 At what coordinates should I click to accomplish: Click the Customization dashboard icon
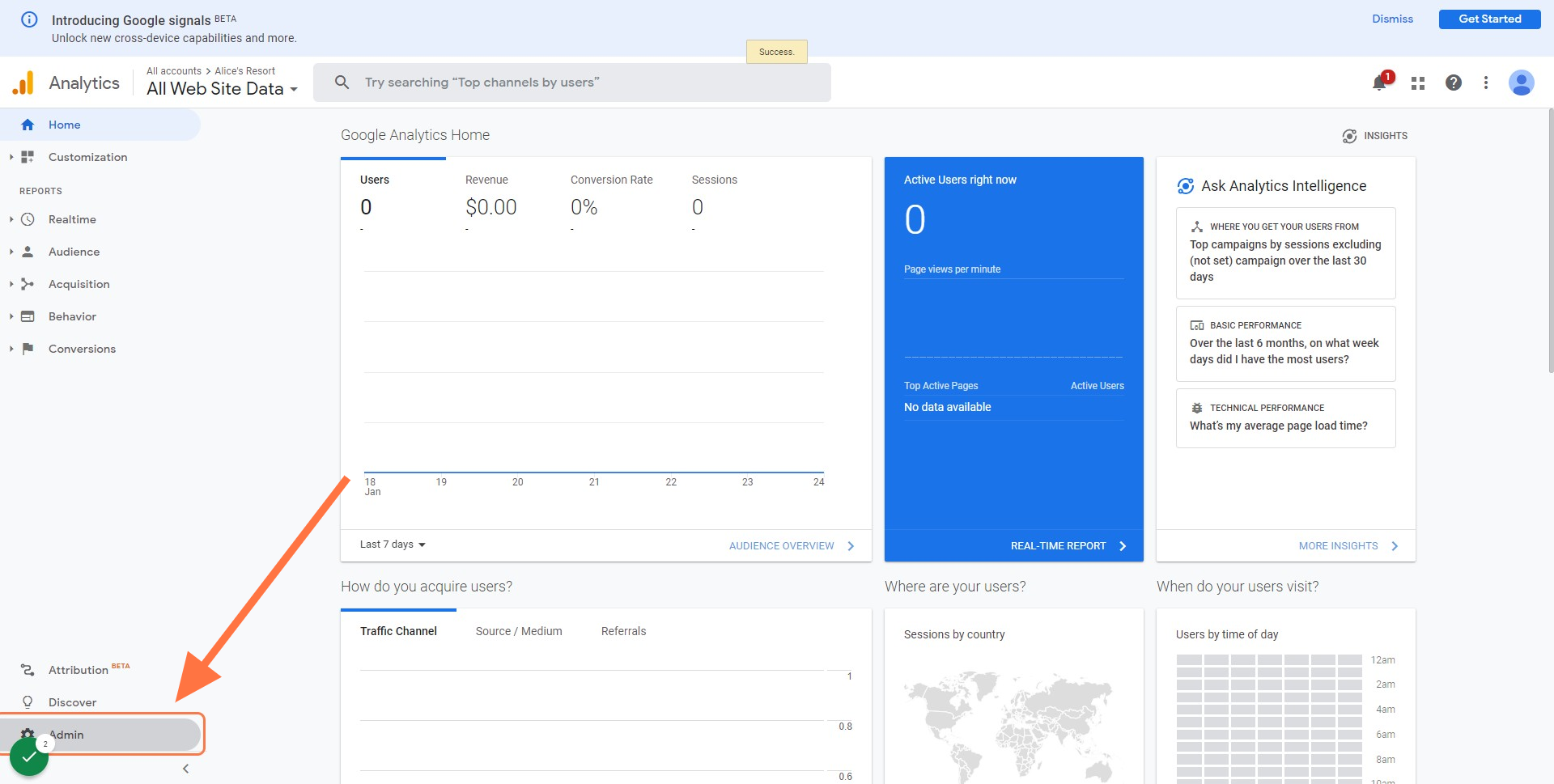pos(28,157)
